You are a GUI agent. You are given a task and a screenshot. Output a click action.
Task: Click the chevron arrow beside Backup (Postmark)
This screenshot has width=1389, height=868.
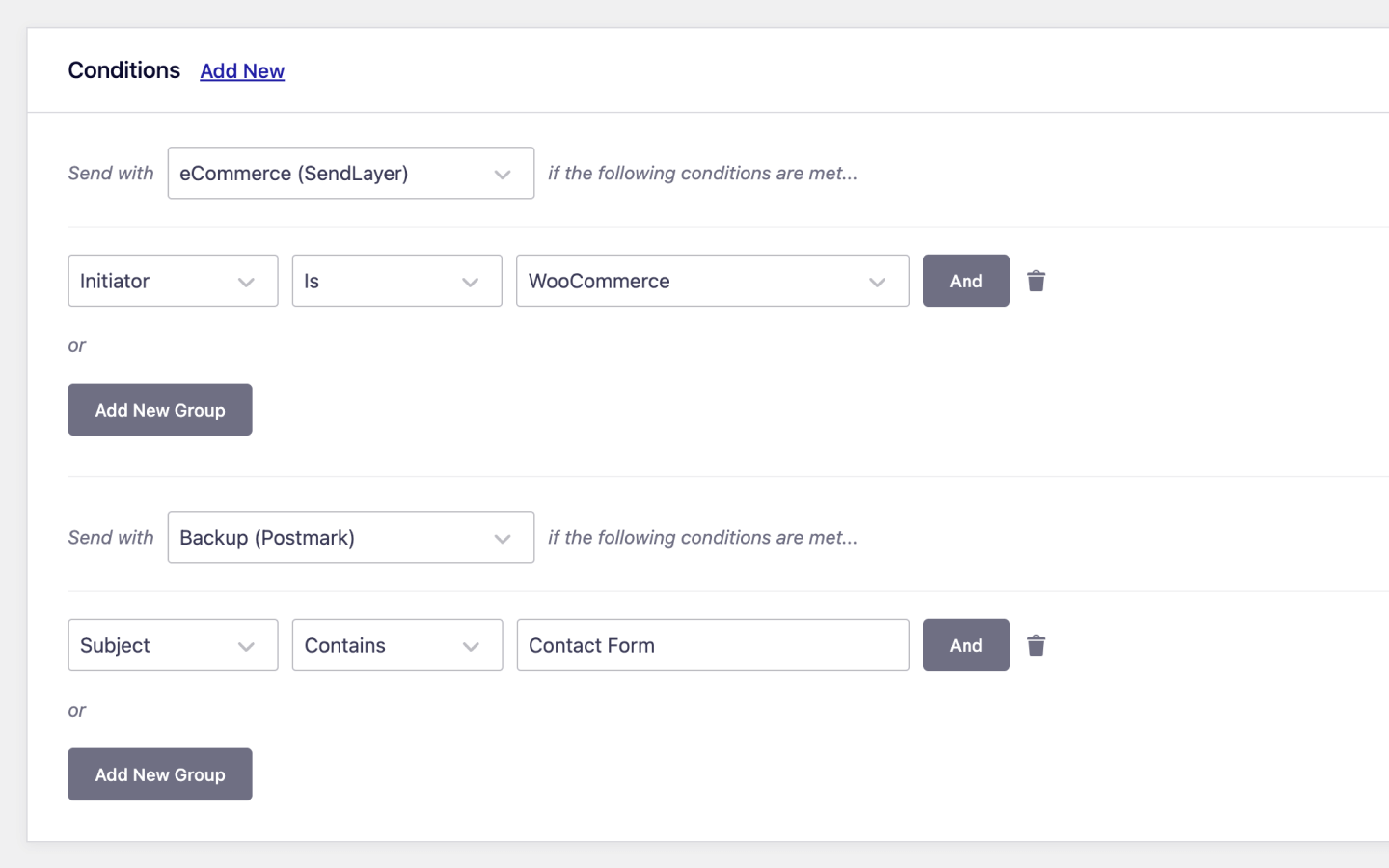click(x=503, y=539)
